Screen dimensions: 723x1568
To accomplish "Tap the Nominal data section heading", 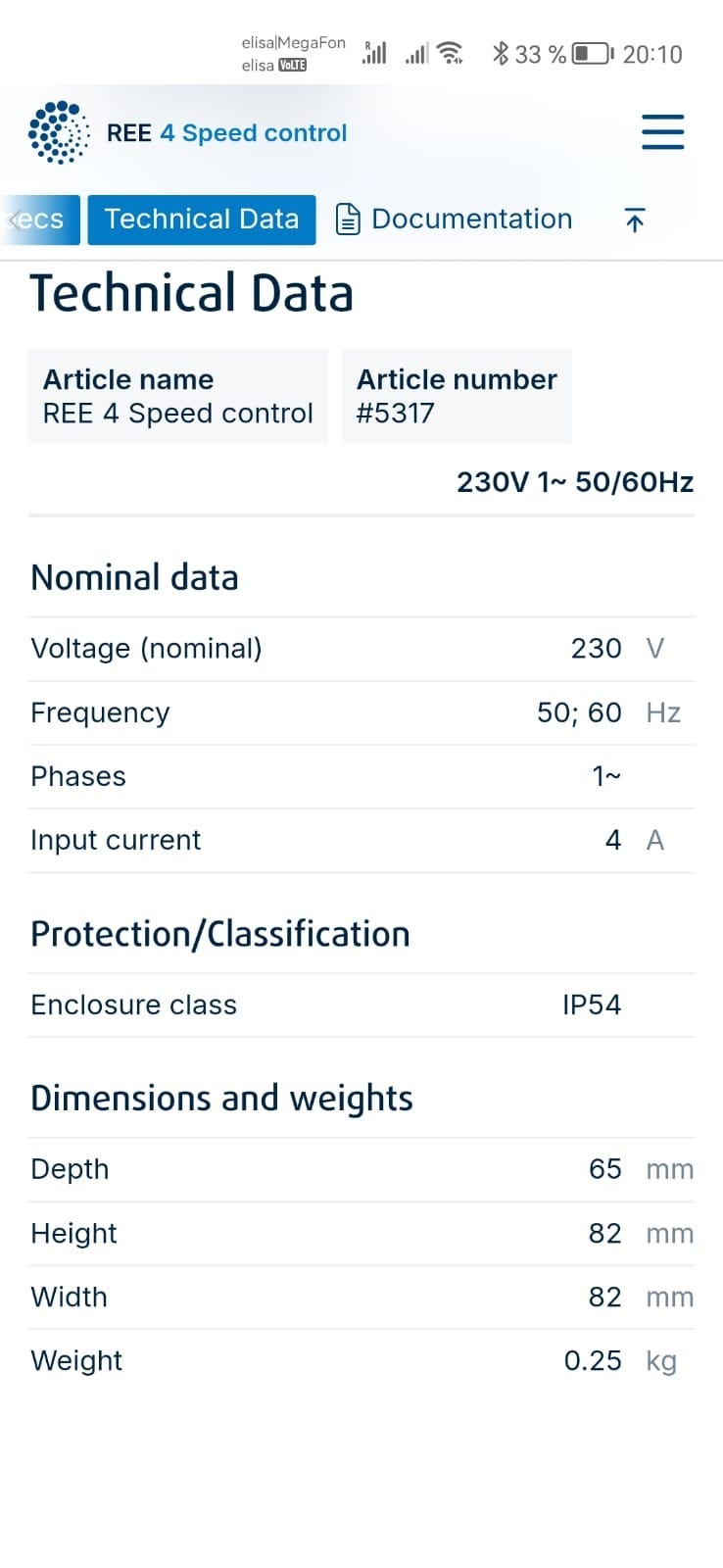I will point(135,577).
